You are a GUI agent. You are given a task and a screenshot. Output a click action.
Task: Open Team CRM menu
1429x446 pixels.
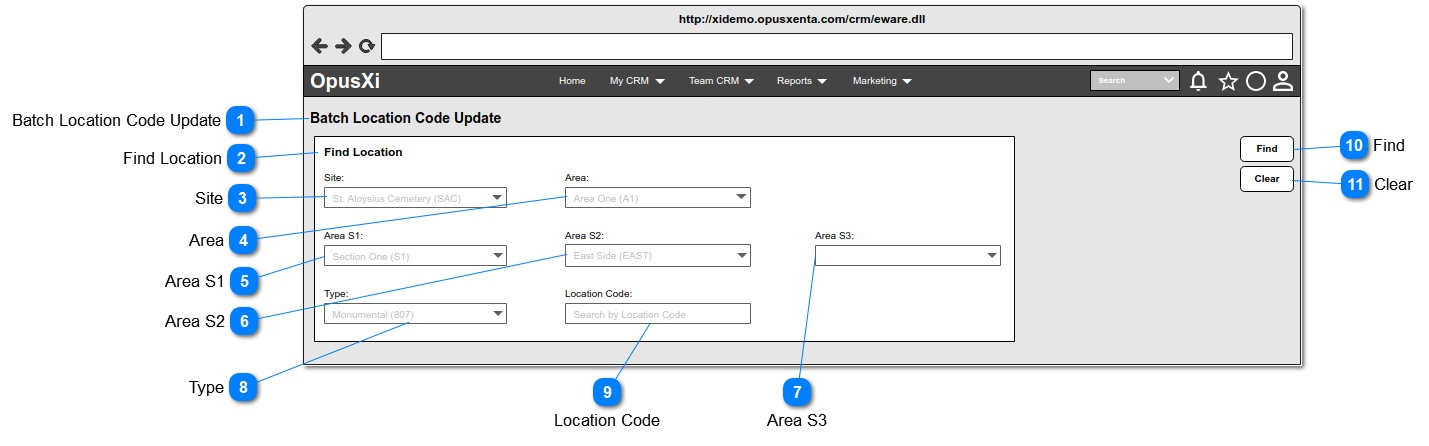click(721, 81)
